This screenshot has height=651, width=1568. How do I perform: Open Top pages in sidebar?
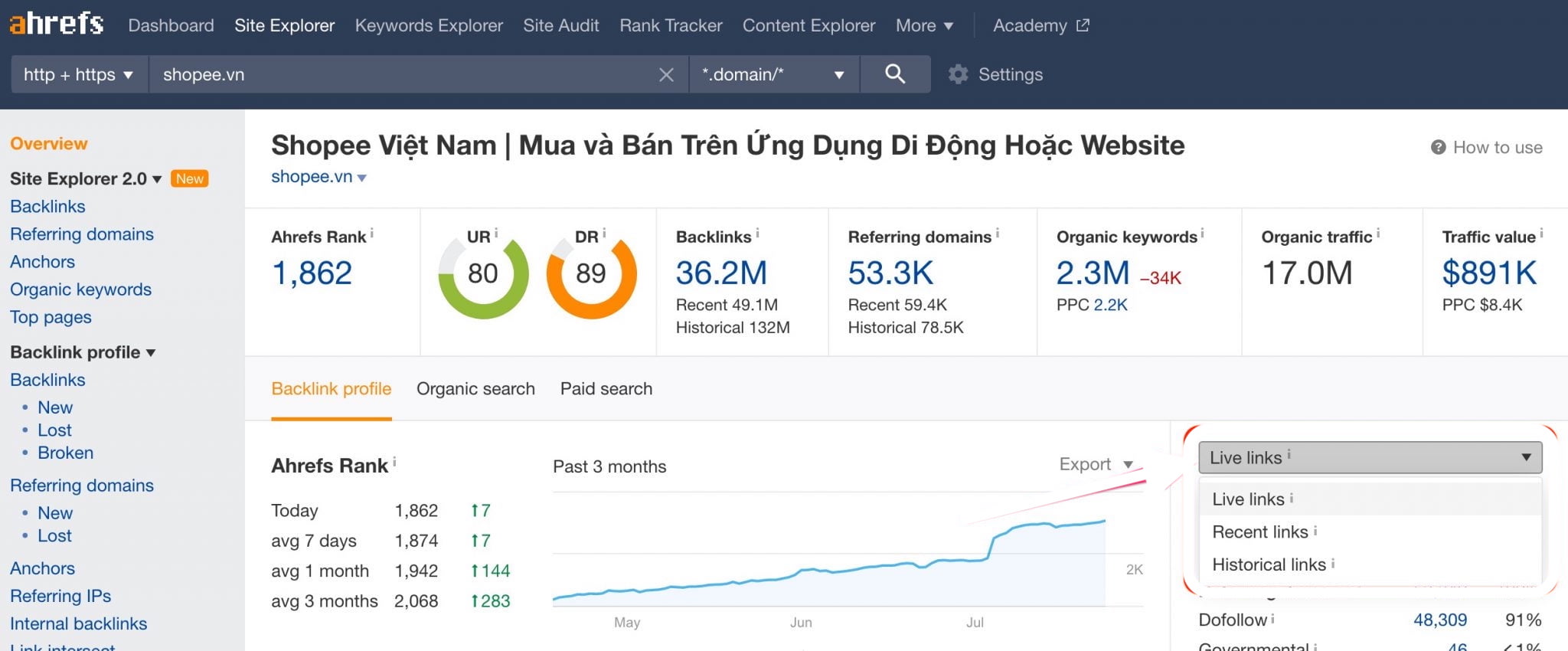coord(51,317)
